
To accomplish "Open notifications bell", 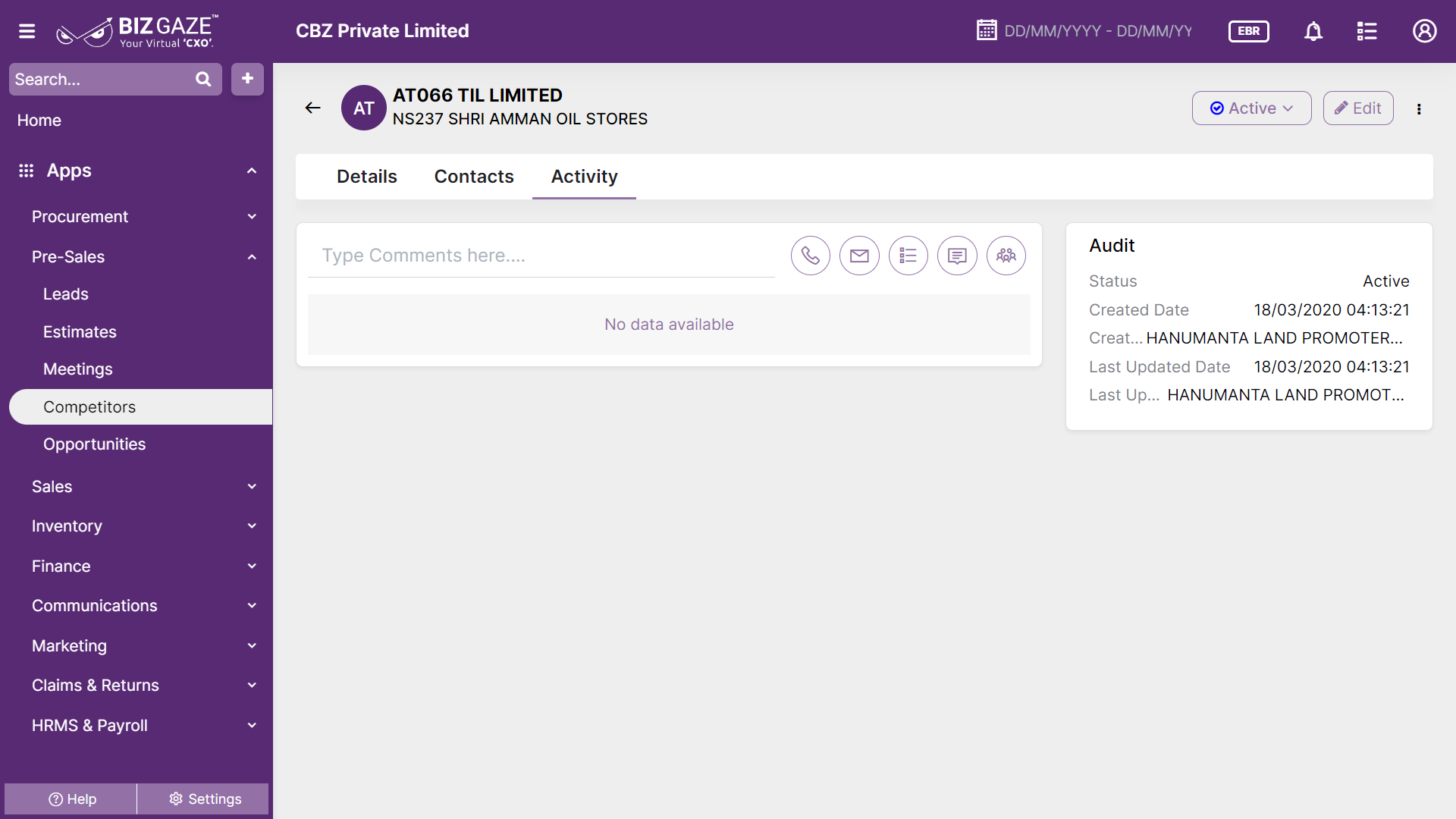I will coord(1313,31).
